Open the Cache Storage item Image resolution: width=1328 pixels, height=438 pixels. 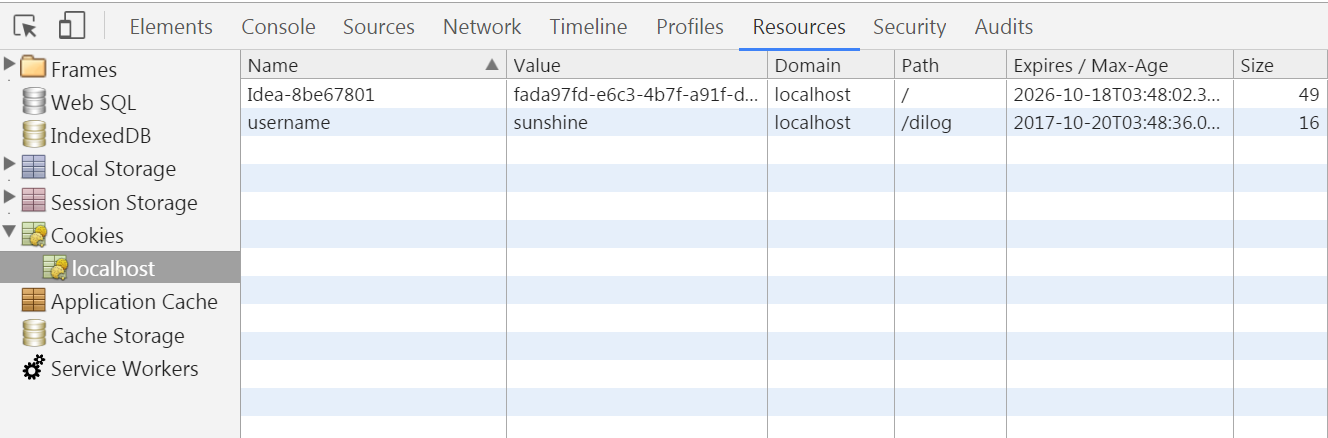(x=118, y=335)
